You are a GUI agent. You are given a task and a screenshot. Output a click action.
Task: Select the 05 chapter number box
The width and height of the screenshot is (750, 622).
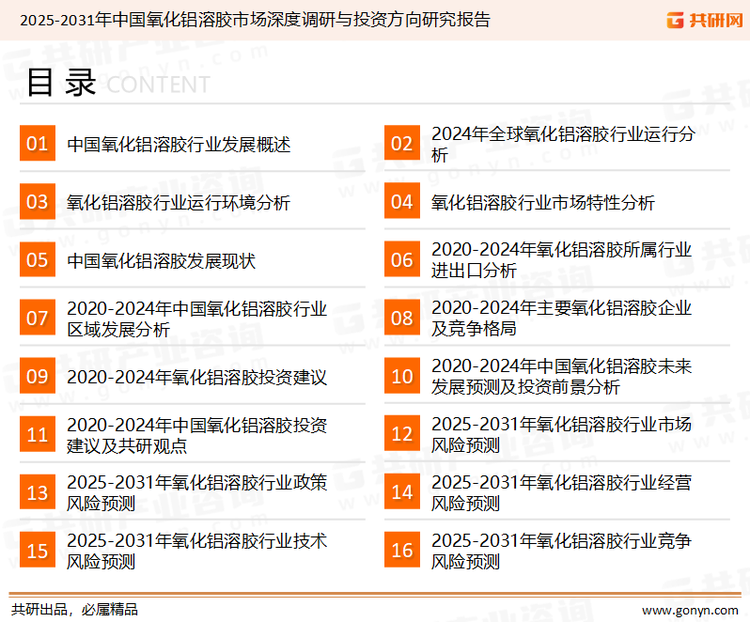[x=37, y=260]
